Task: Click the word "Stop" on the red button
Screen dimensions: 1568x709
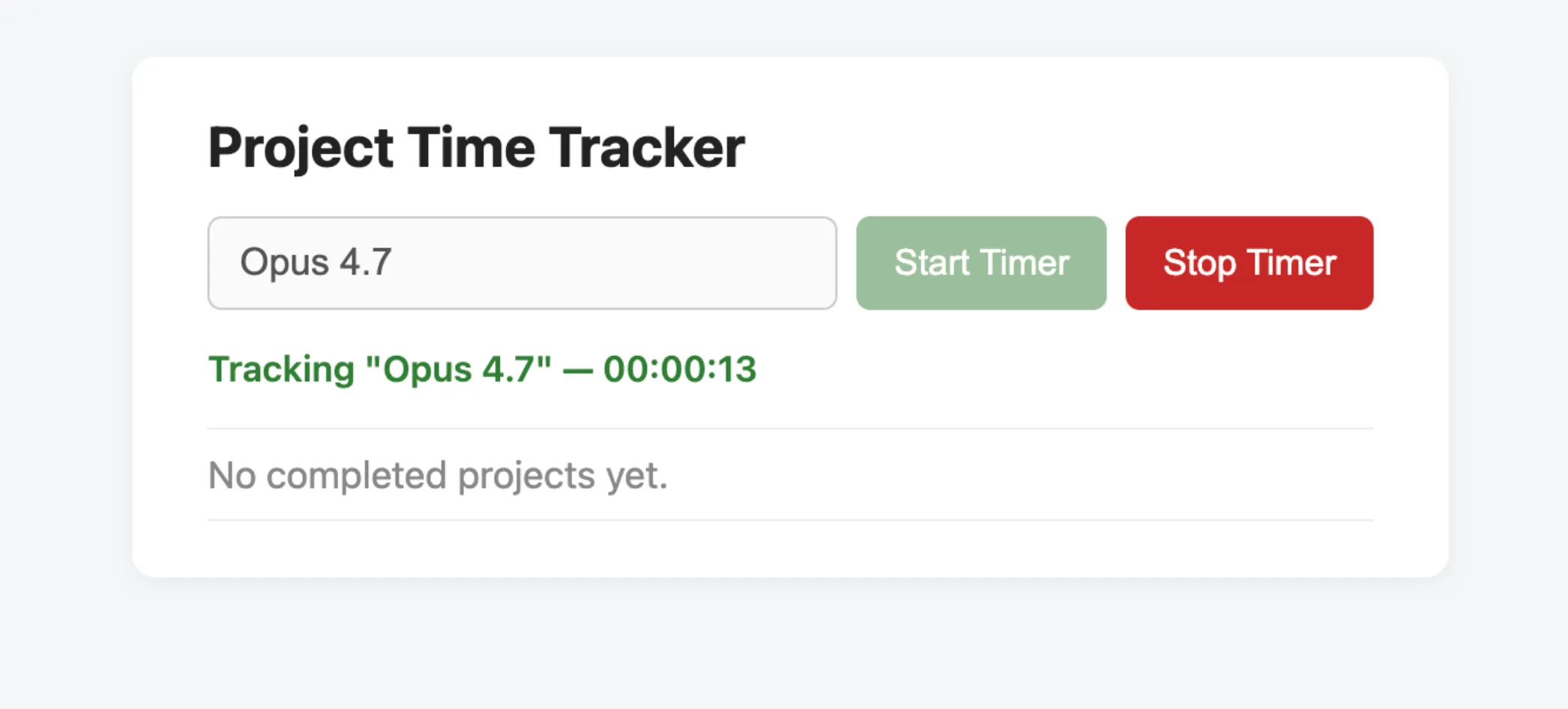Action: [1199, 263]
